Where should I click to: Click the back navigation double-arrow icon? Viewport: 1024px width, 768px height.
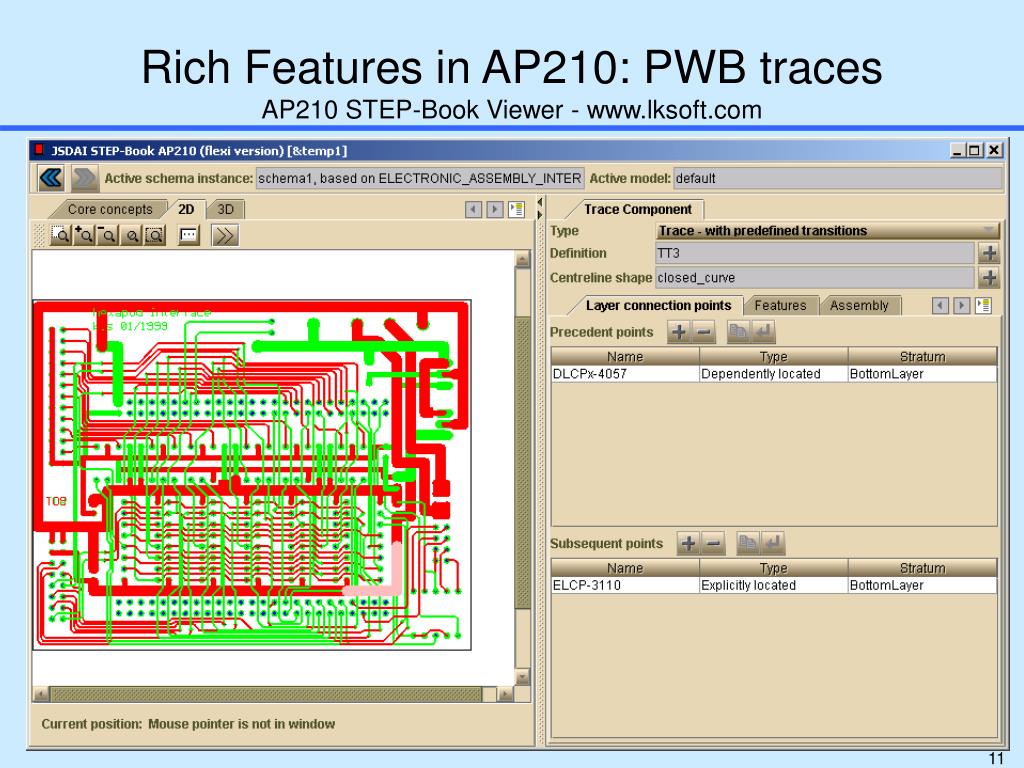point(51,178)
